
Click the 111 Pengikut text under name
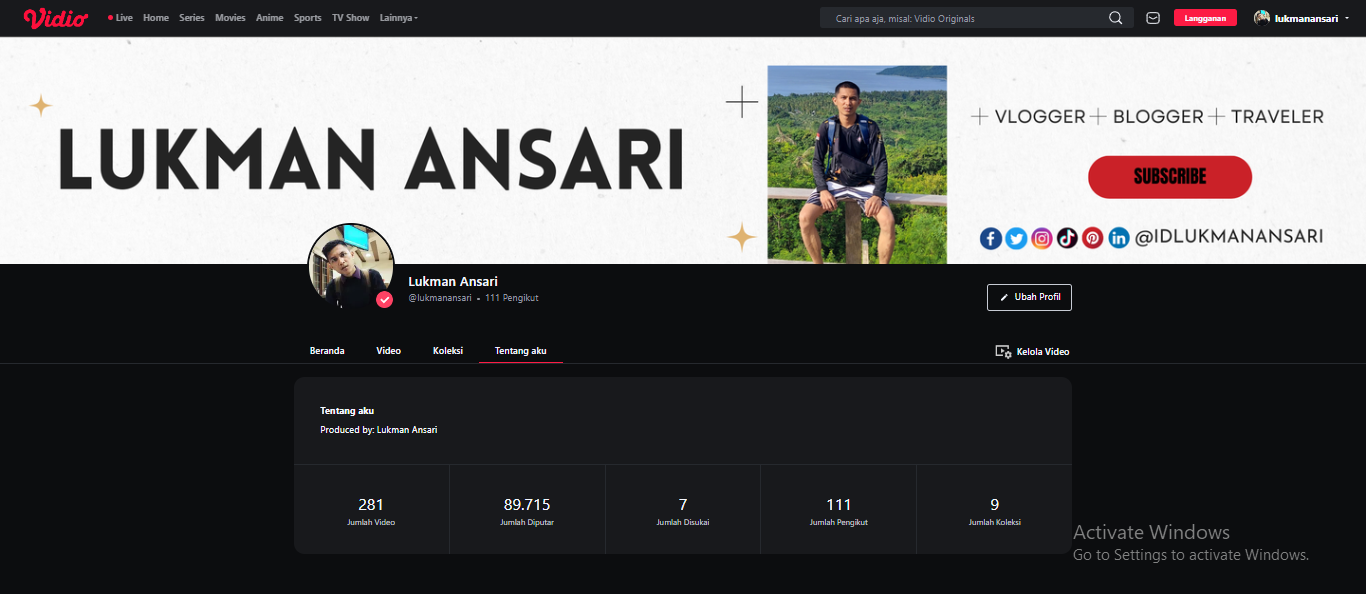(512, 298)
